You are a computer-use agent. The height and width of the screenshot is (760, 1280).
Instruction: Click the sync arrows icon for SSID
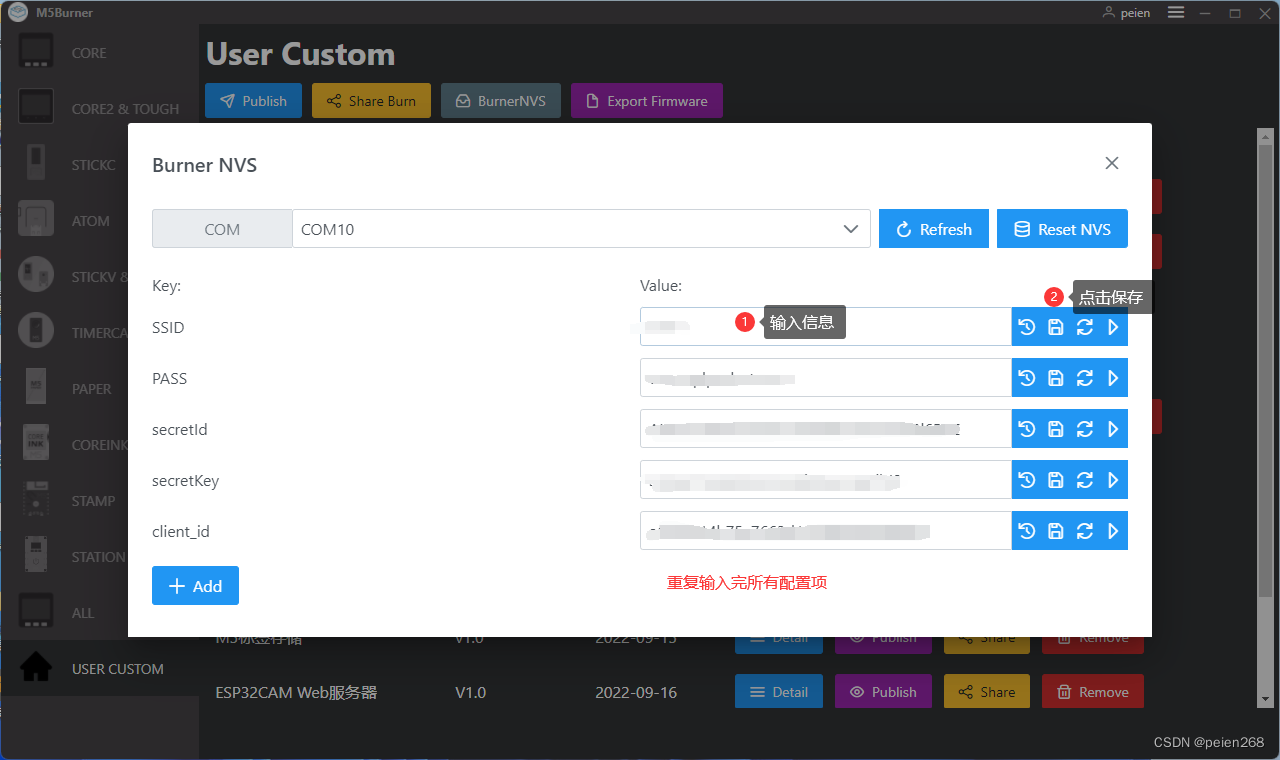coord(1084,327)
